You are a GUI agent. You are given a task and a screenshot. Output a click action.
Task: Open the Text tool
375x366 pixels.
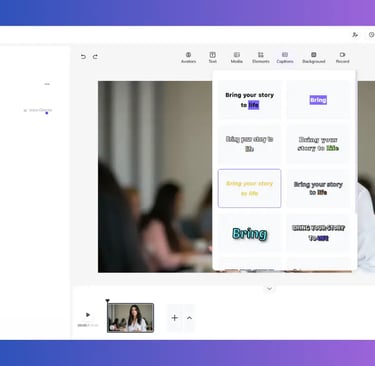pyautogui.click(x=213, y=57)
